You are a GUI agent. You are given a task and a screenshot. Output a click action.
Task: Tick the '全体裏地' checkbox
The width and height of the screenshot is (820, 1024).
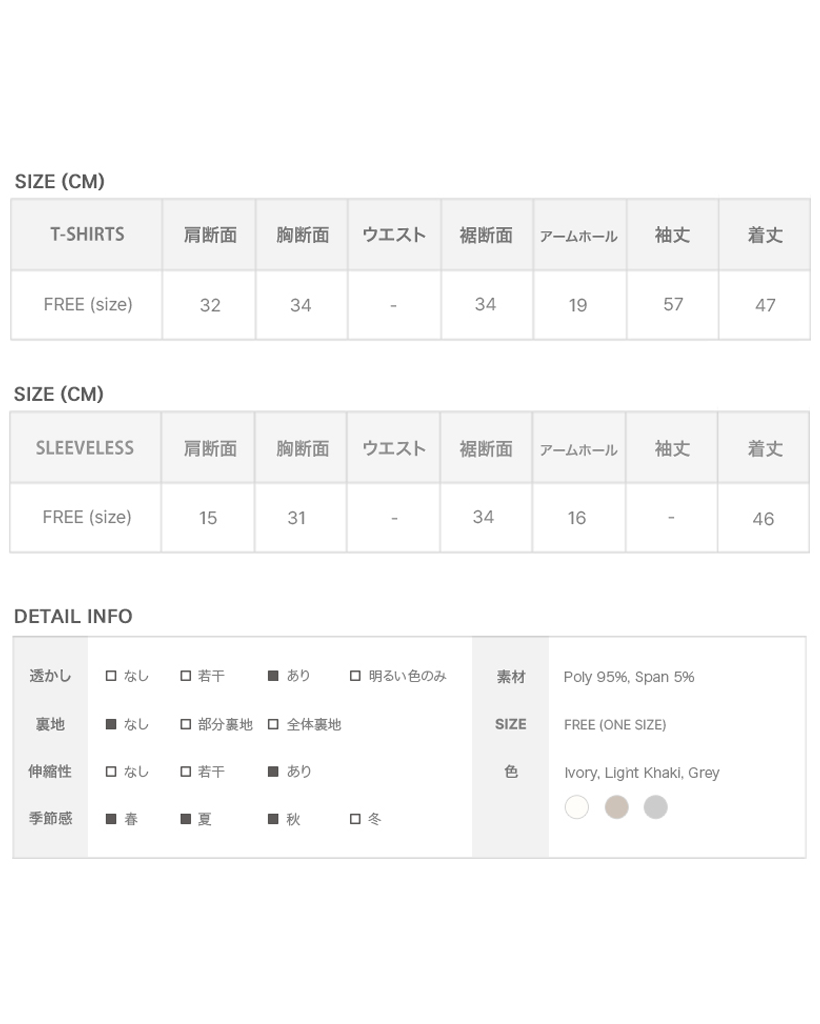273,724
